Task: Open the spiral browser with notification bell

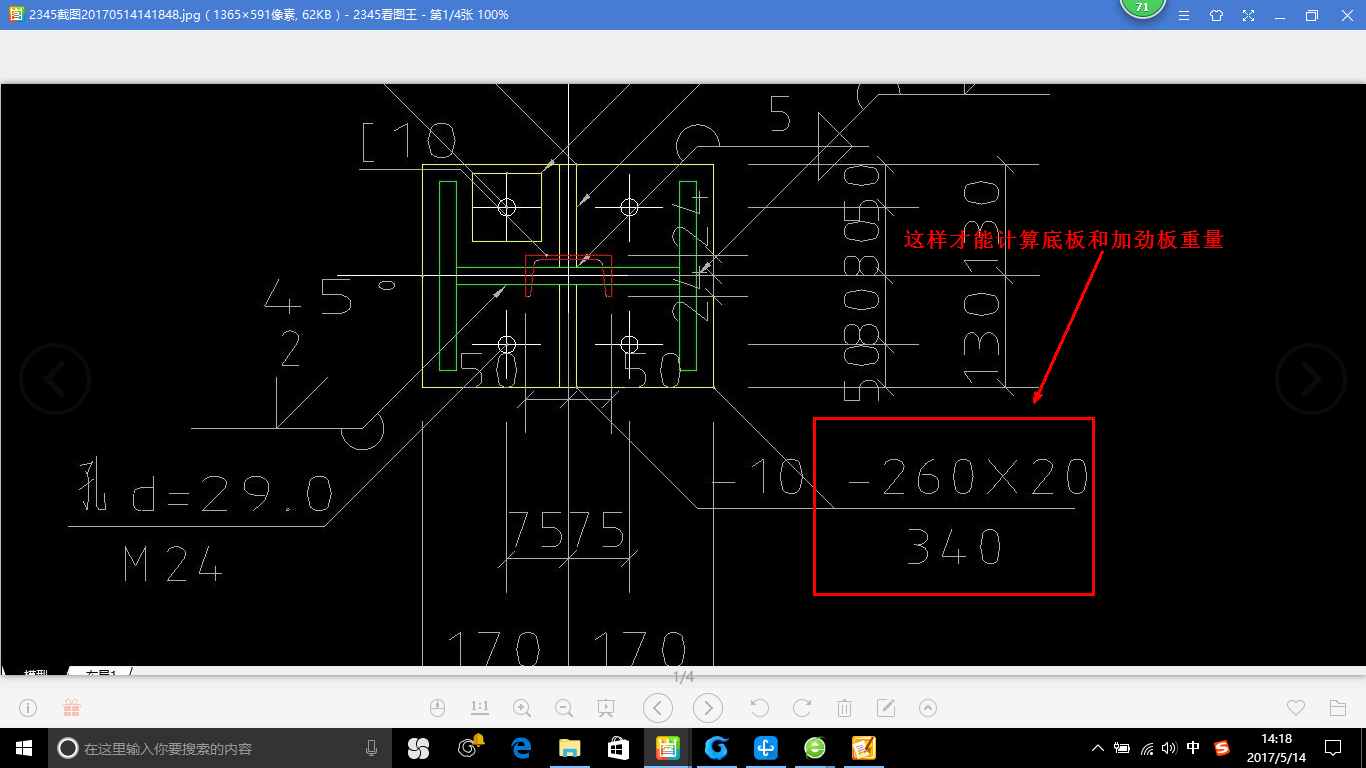Action: click(x=470, y=748)
